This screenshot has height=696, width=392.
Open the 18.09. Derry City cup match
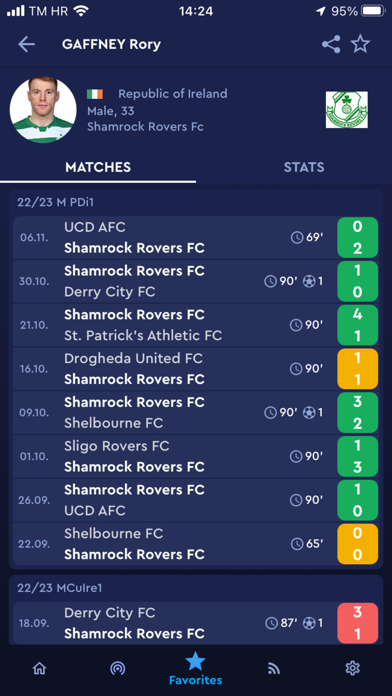click(196, 623)
